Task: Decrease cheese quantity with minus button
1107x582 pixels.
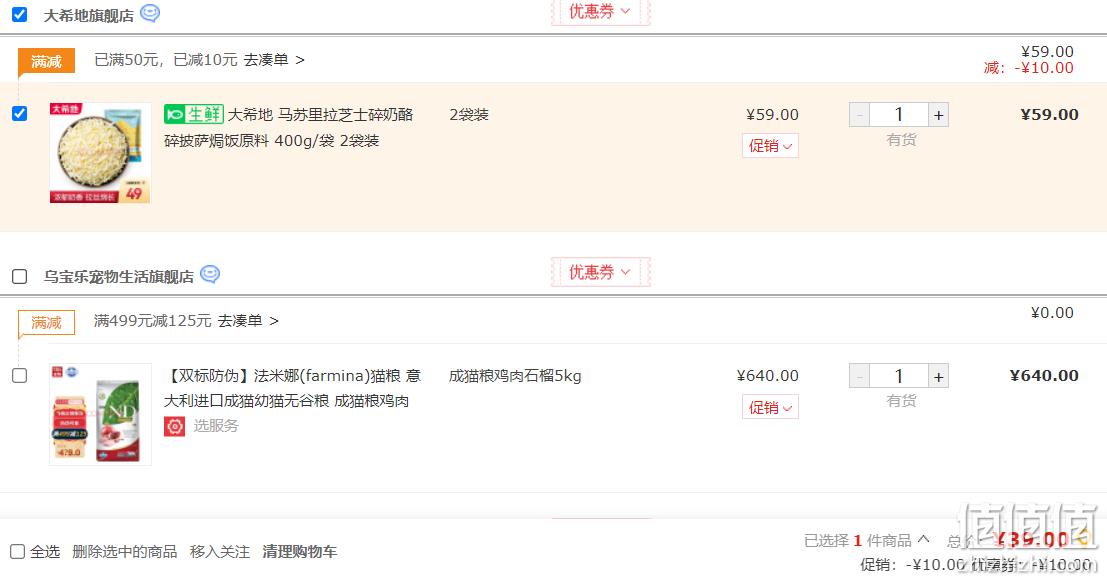Action: click(x=859, y=114)
